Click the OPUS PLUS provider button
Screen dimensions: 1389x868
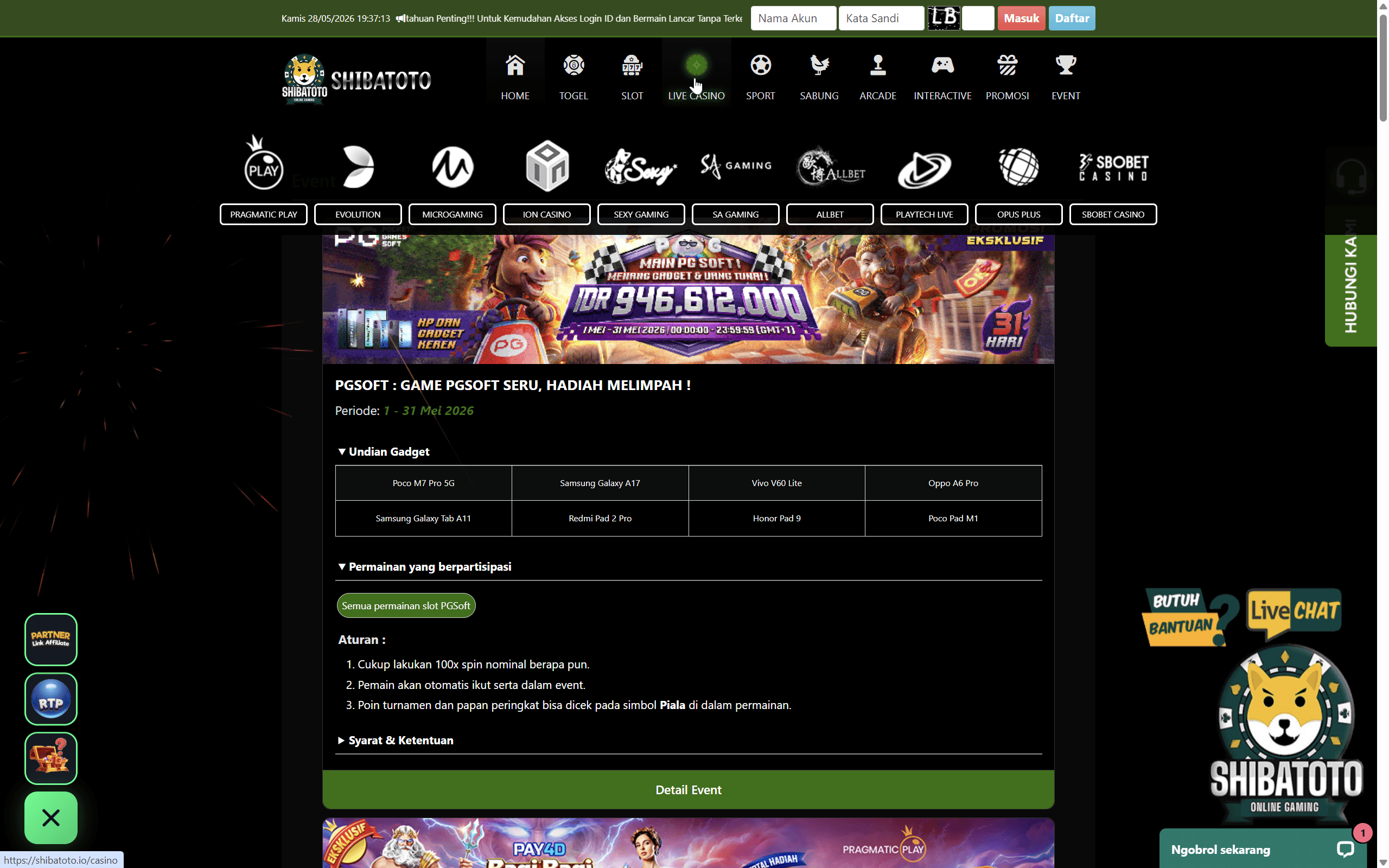tap(1019, 214)
